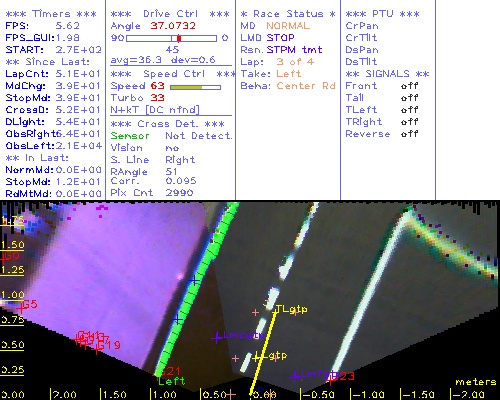Click the green Left lane label
Image resolution: width=500 pixels, height=400 pixels.
[172, 381]
